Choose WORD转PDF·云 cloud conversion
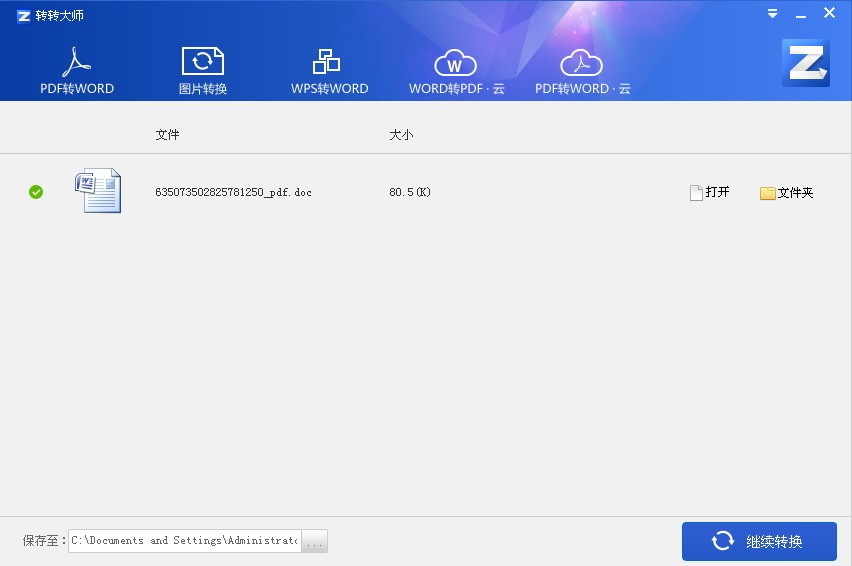The image size is (852, 566). pos(456,71)
